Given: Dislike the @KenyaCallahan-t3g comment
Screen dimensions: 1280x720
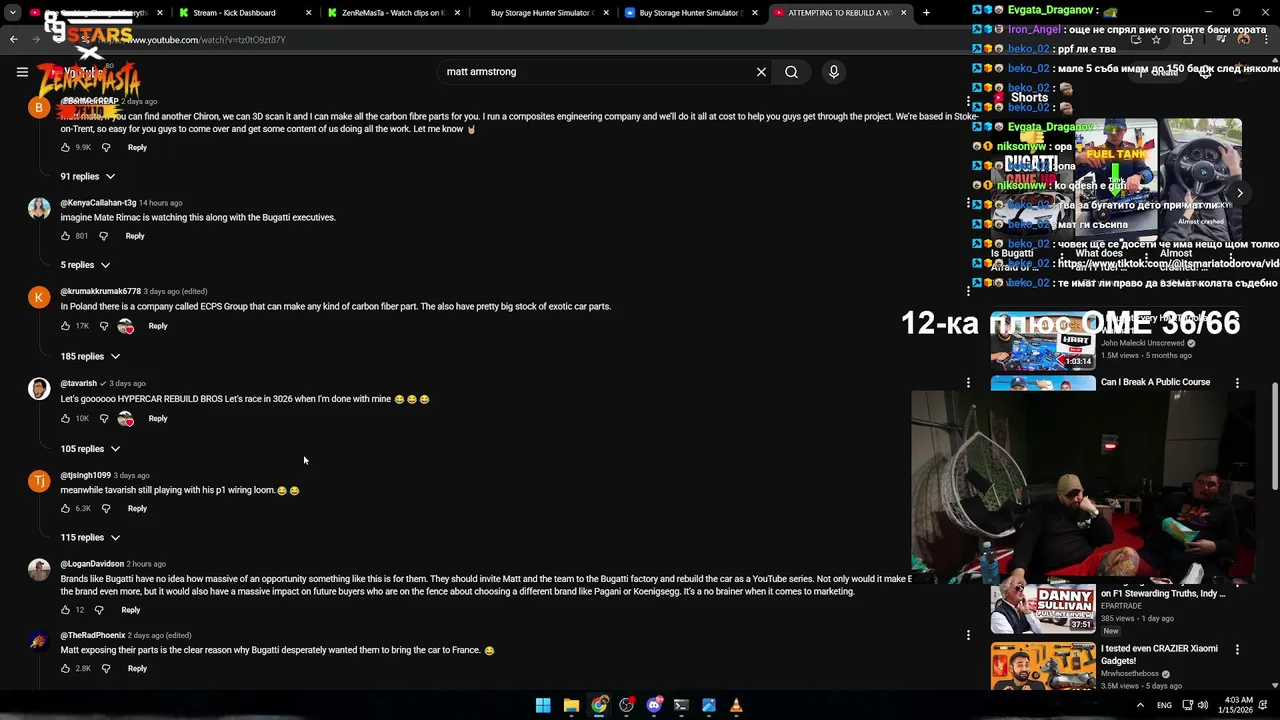Looking at the screenshot, I should [x=103, y=236].
